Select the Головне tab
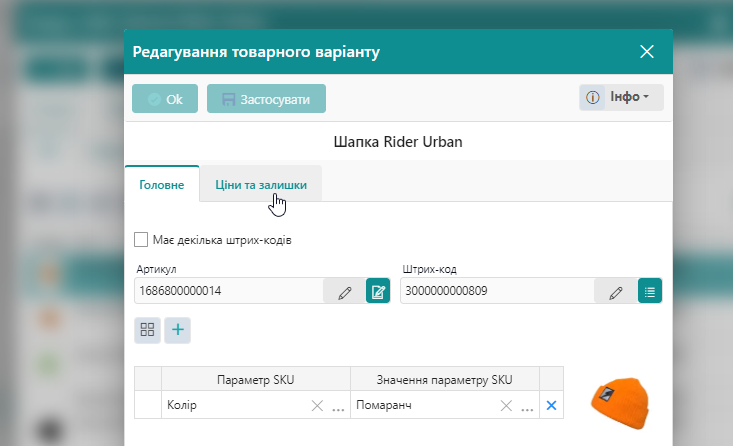 point(161,185)
